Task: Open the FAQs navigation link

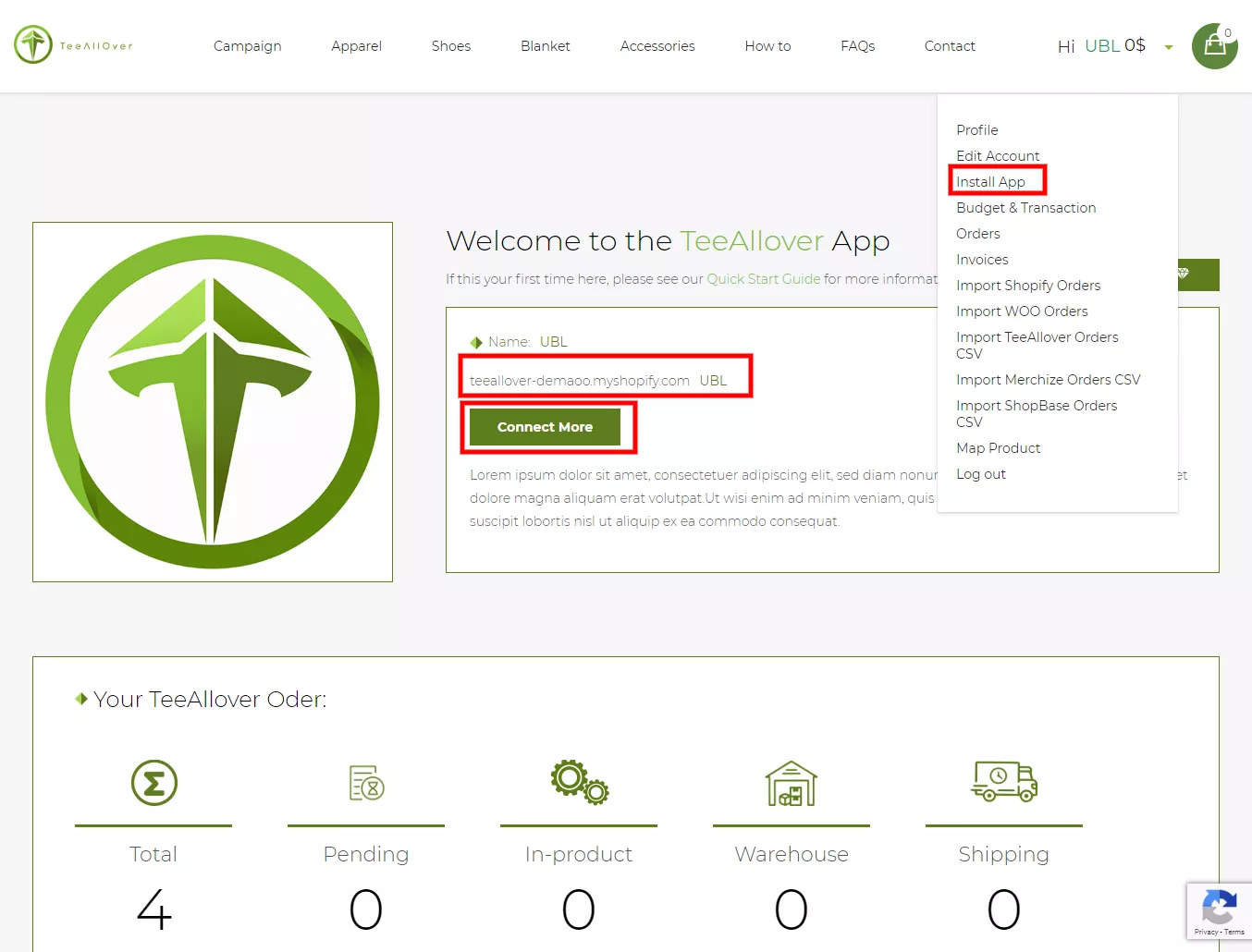Action: click(x=857, y=46)
